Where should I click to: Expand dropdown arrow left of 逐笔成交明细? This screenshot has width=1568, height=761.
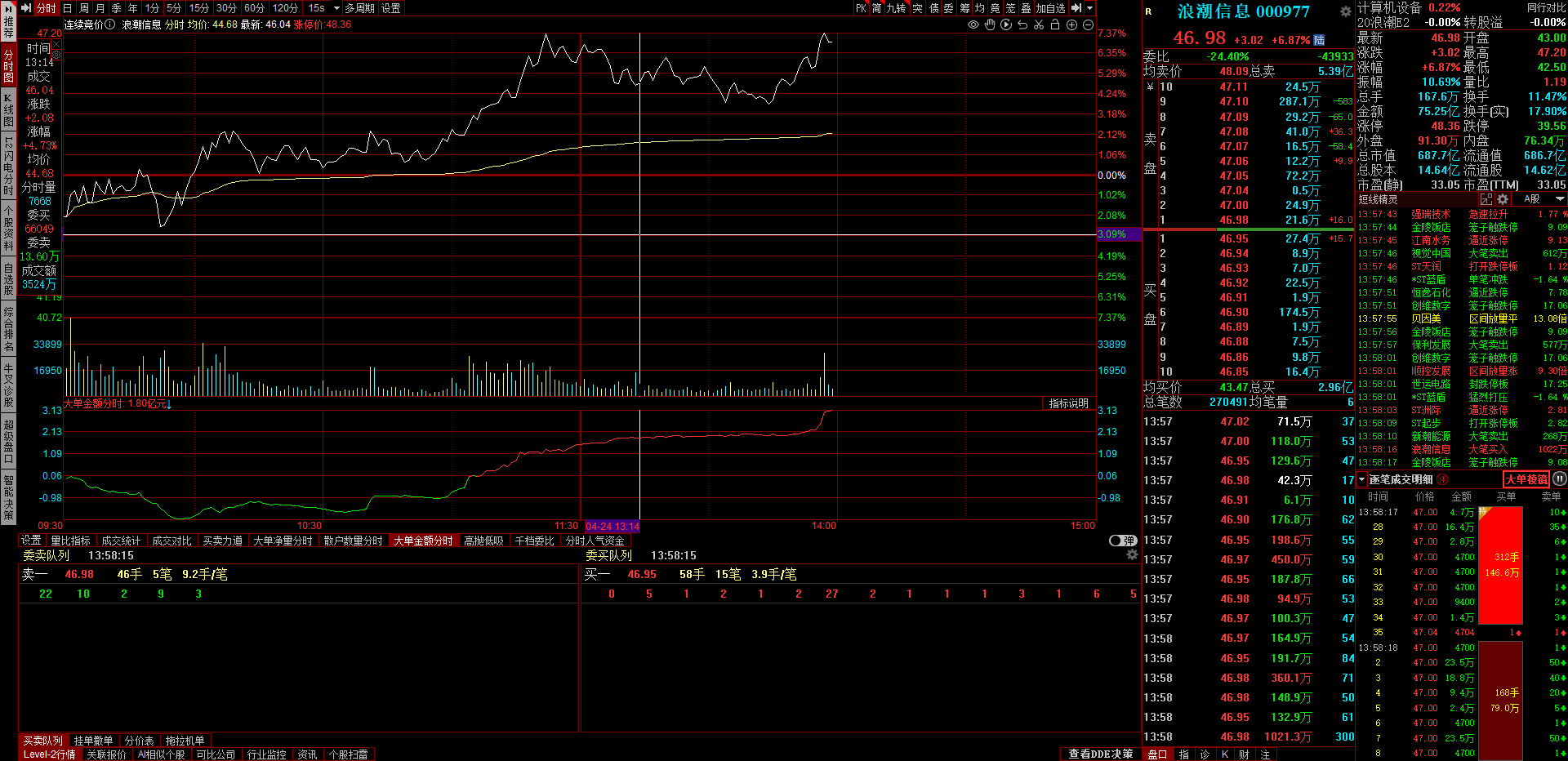pyautogui.click(x=1361, y=479)
